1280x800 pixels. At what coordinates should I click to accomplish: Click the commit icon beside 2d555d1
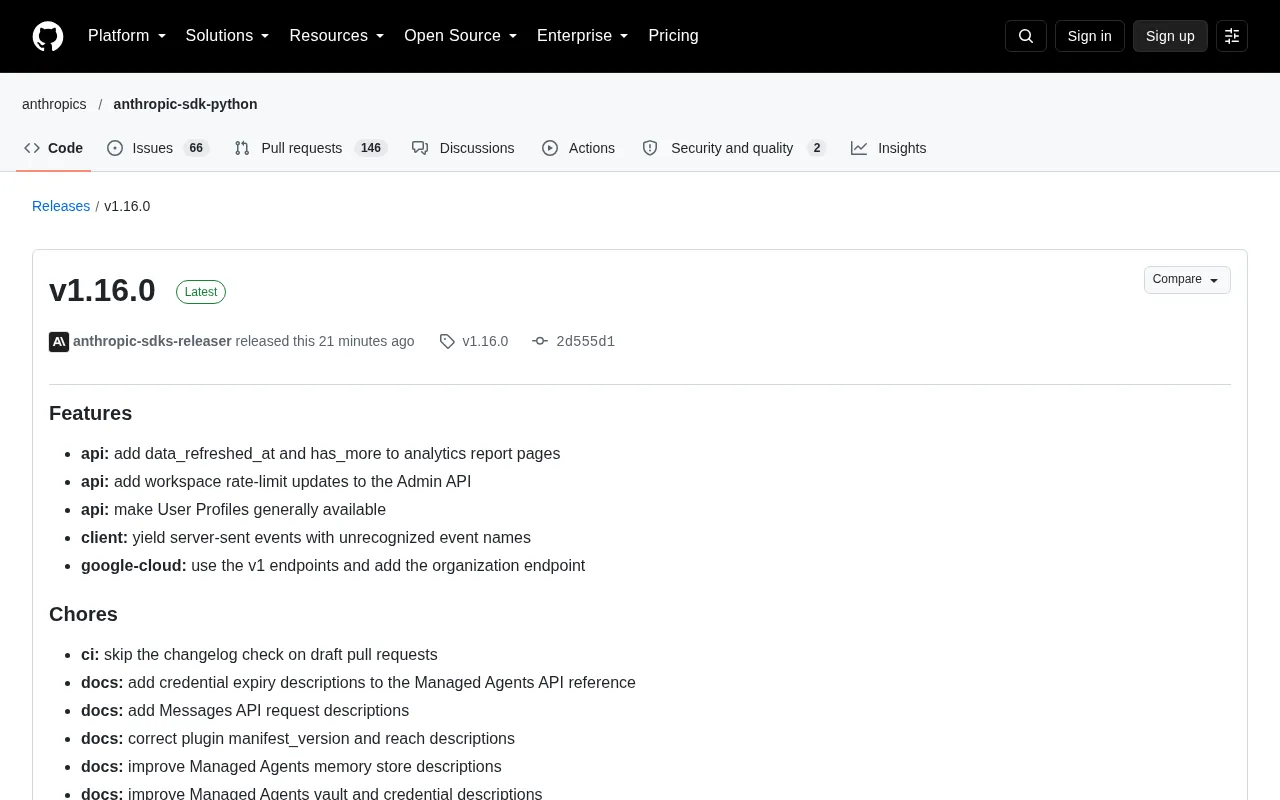click(x=540, y=342)
